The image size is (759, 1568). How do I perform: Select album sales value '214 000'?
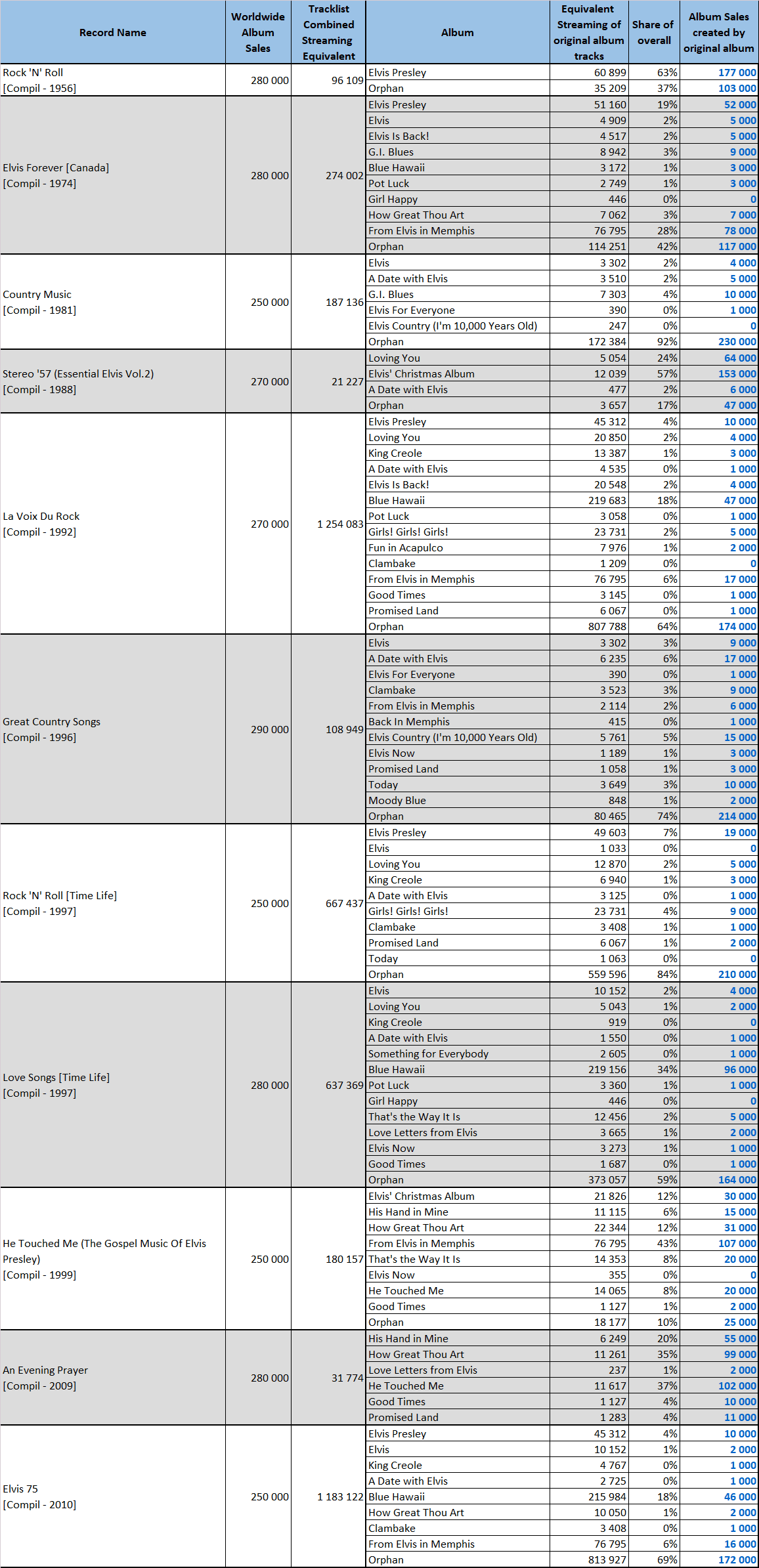coord(737,816)
